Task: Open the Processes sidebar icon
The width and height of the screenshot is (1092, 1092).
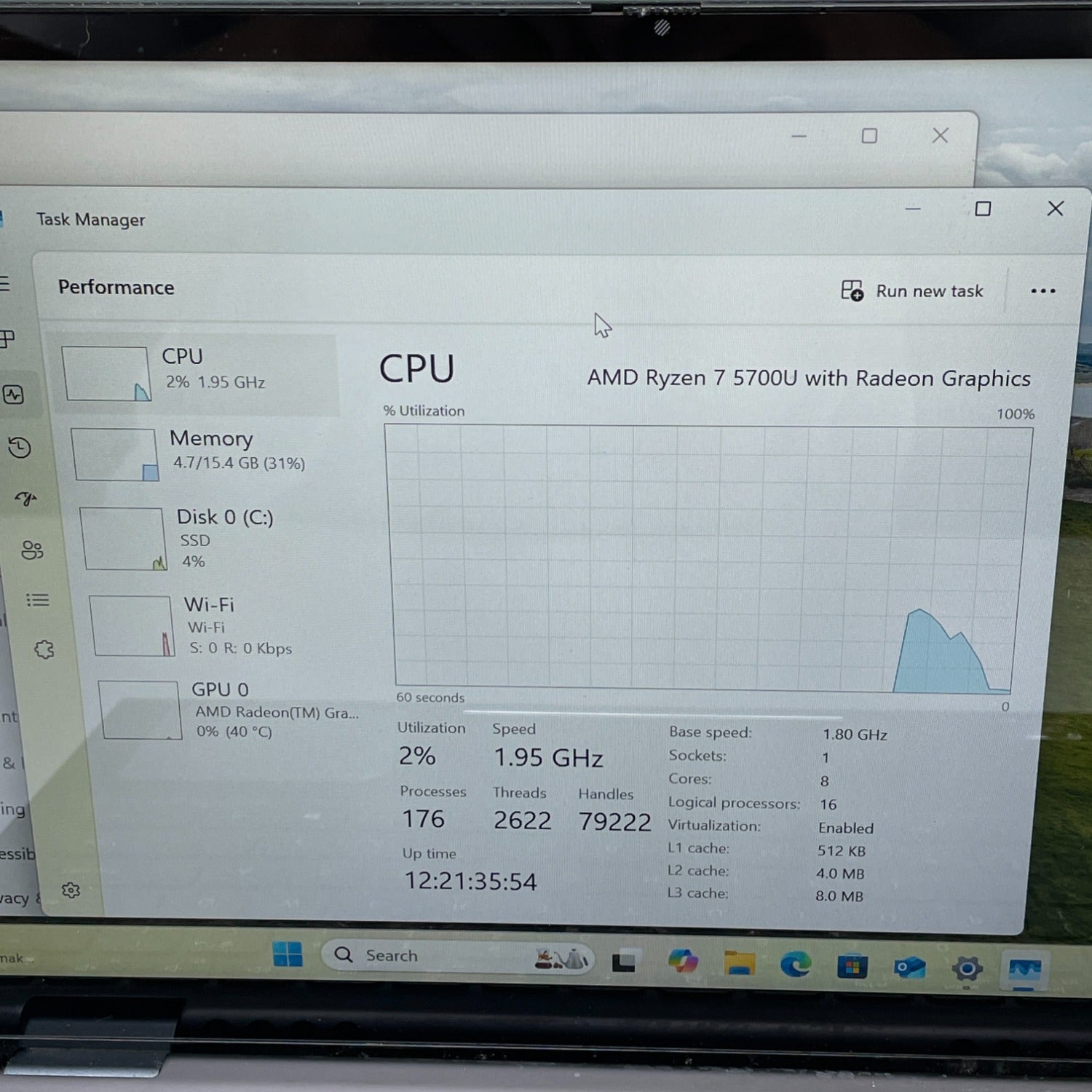Action: tap(7, 339)
